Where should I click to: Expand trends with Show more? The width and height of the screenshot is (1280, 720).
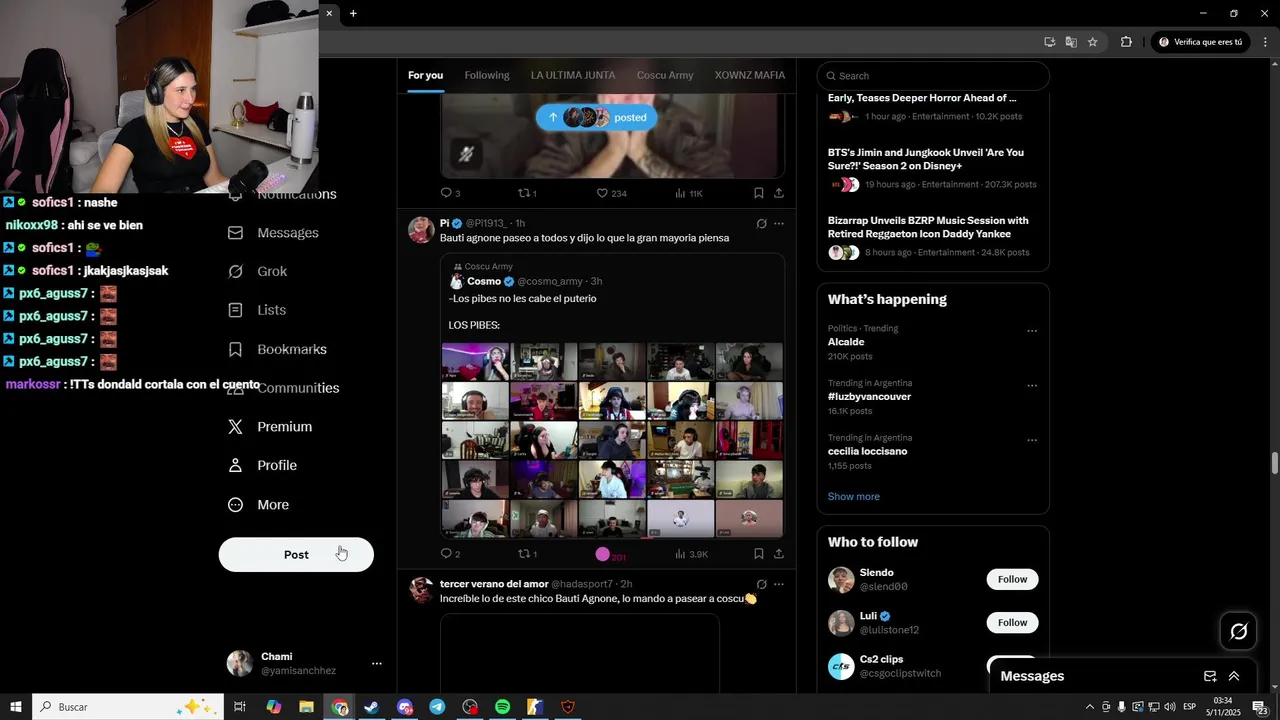[x=854, y=497]
